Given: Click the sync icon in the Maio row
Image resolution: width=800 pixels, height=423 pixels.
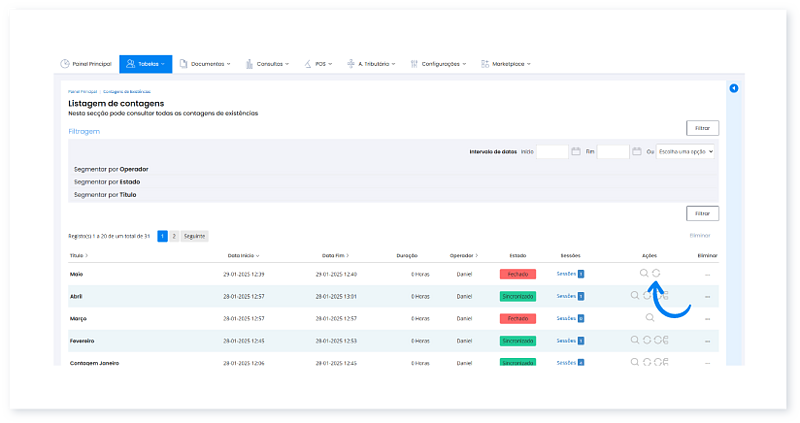Looking at the screenshot, I should [657, 273].
